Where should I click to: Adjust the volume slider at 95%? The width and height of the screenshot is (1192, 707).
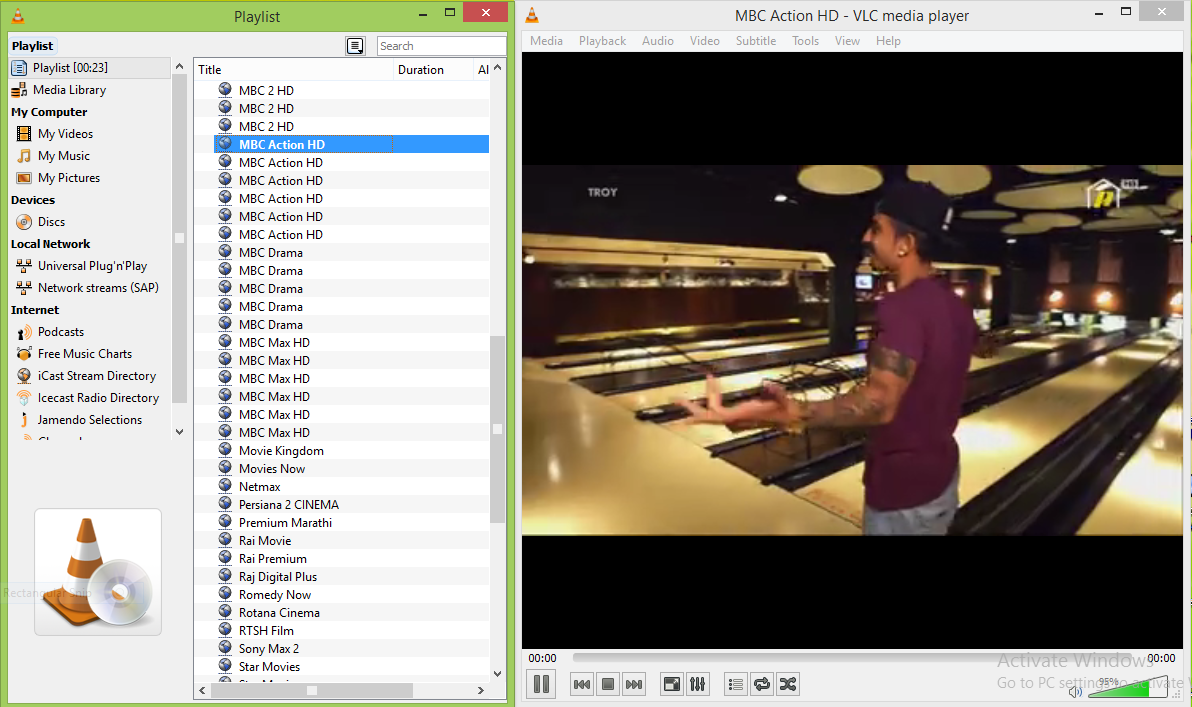1128,686
